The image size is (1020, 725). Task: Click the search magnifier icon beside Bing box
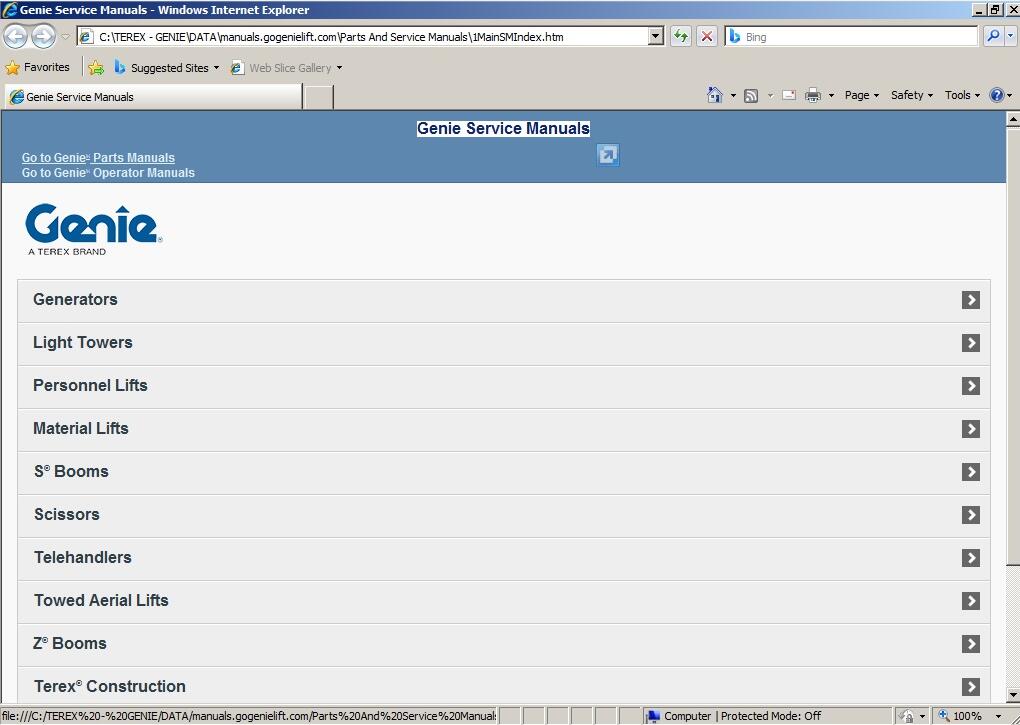(x=993, y=36)
